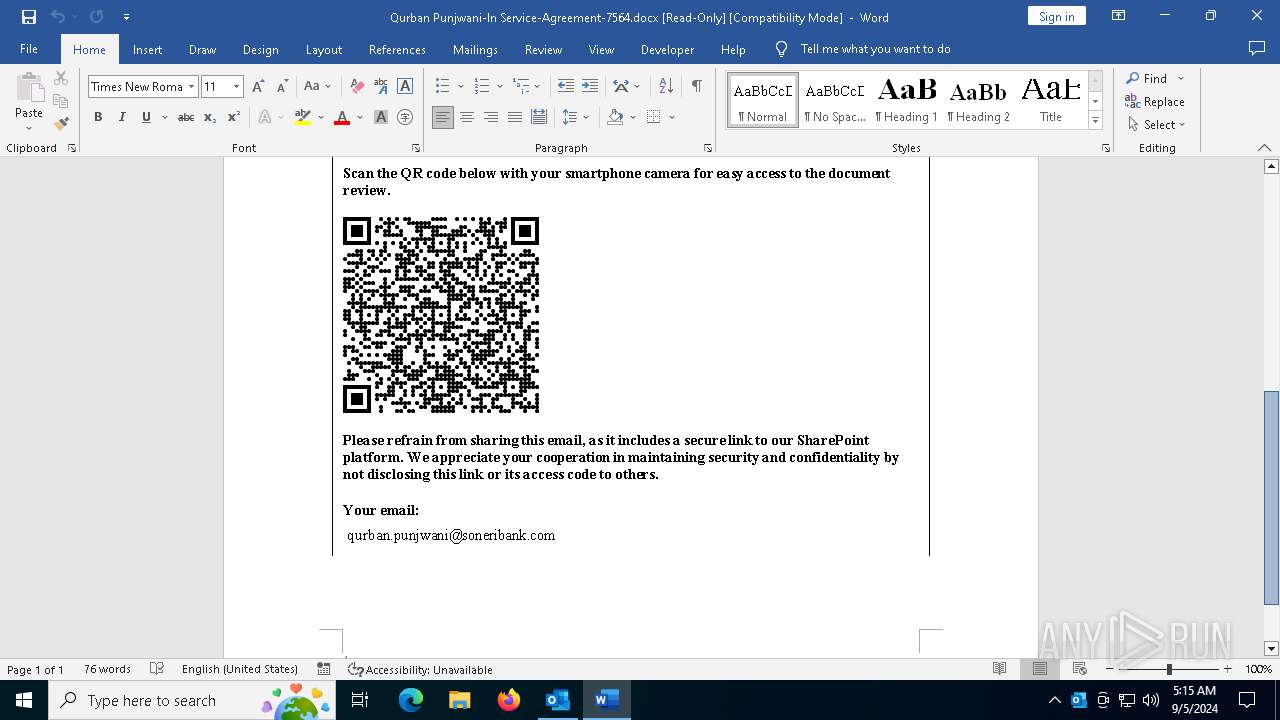
Task: Click the Phonetic Guide icon
Action: (381, 86)
